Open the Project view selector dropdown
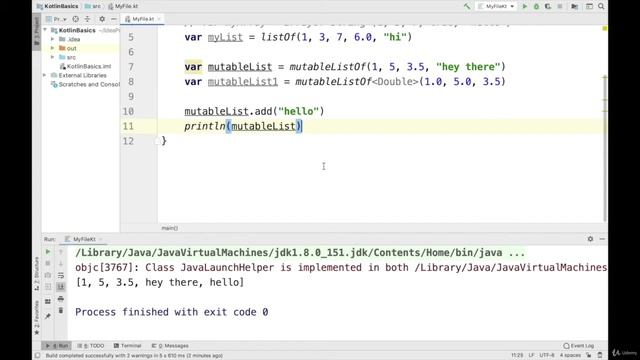The height and width of the screenshot is (360, 640). point(56,19)
